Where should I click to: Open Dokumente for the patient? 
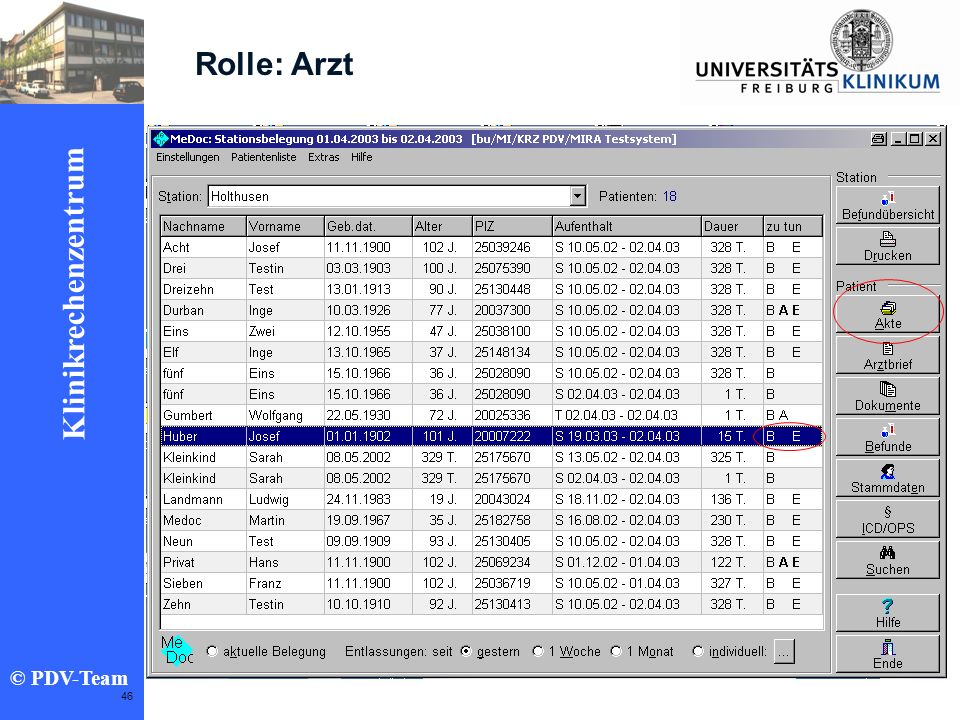pos(887,397)
